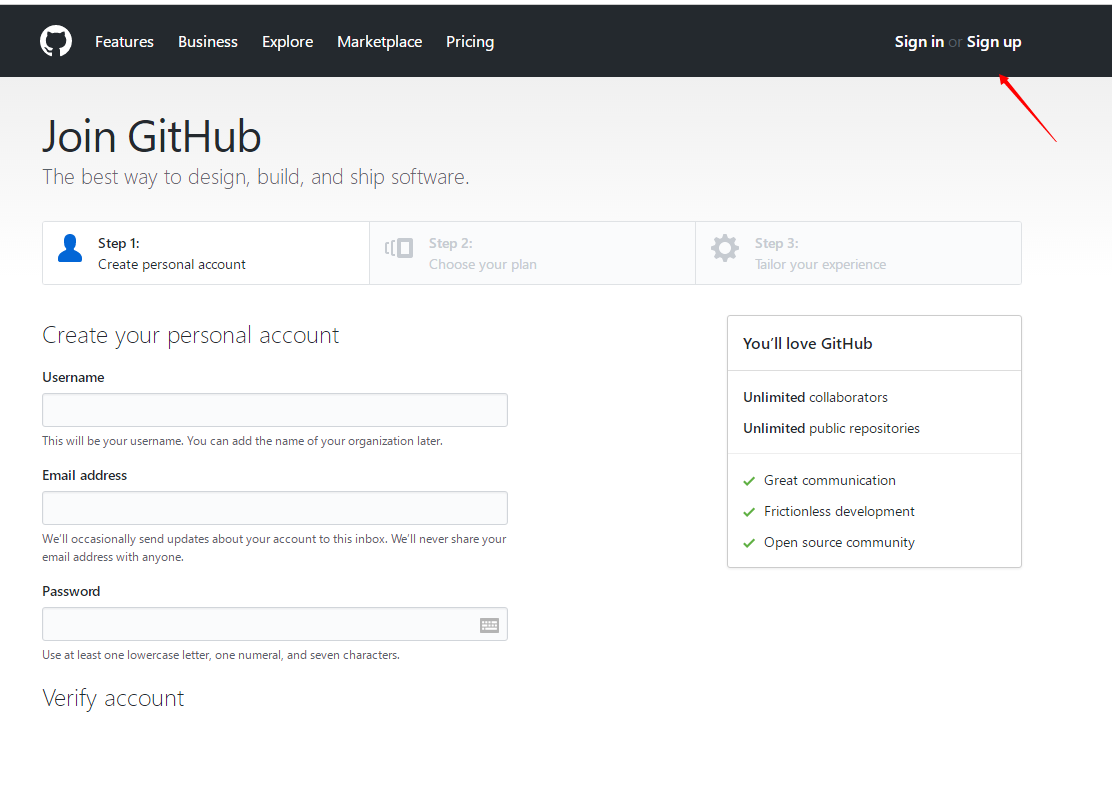Focus the Email address input field
The image size is (1112, 794).
point(275,508)
